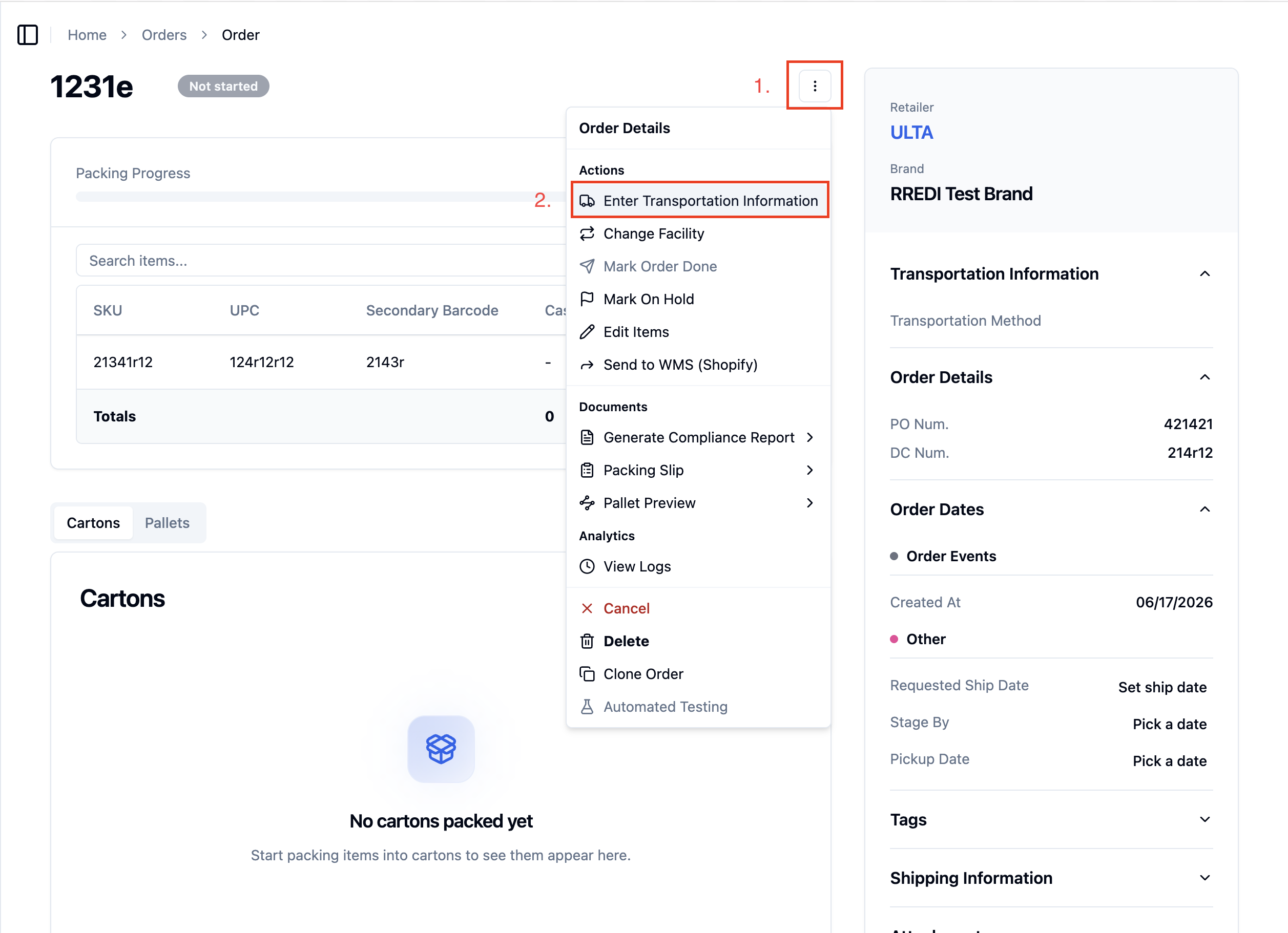This screenshot has width=1288, height=933.
Task: Click the Automated Testing flask icon
Action: point(587,707)
